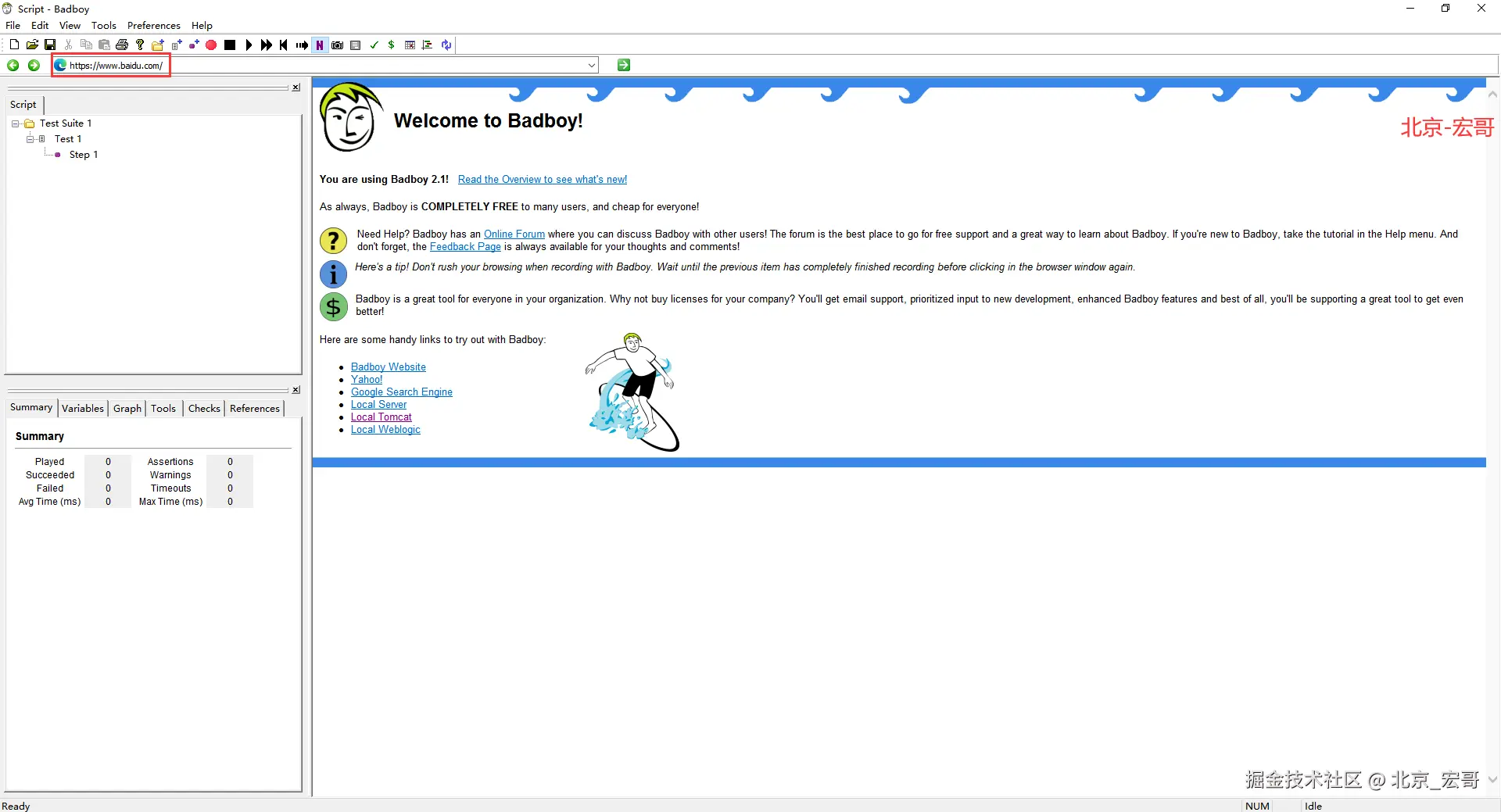Screen dimensions: 1501x812
Task: Capture a screenshot with camera icon
Action: 338,45
